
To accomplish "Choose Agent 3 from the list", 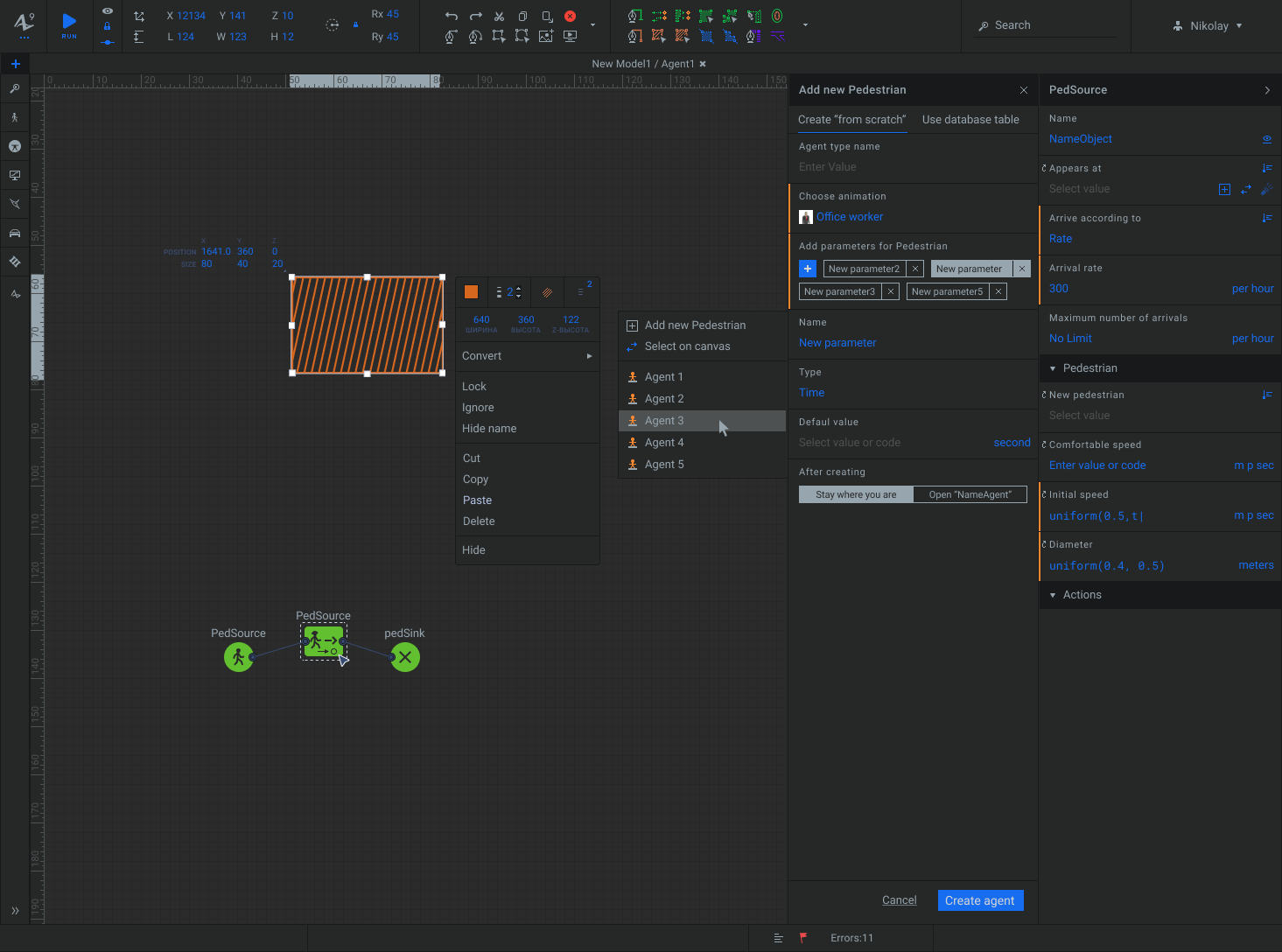I will 702,421.
